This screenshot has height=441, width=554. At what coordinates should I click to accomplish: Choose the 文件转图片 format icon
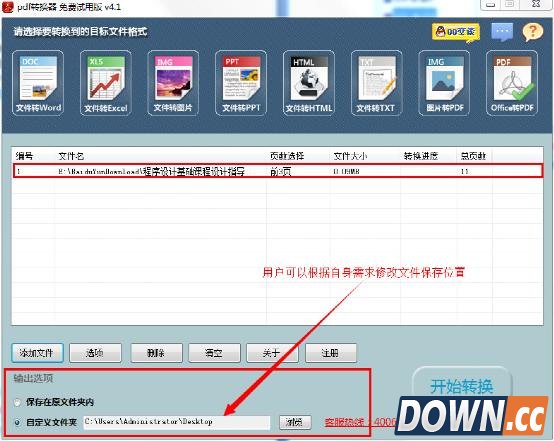point(173,83)
